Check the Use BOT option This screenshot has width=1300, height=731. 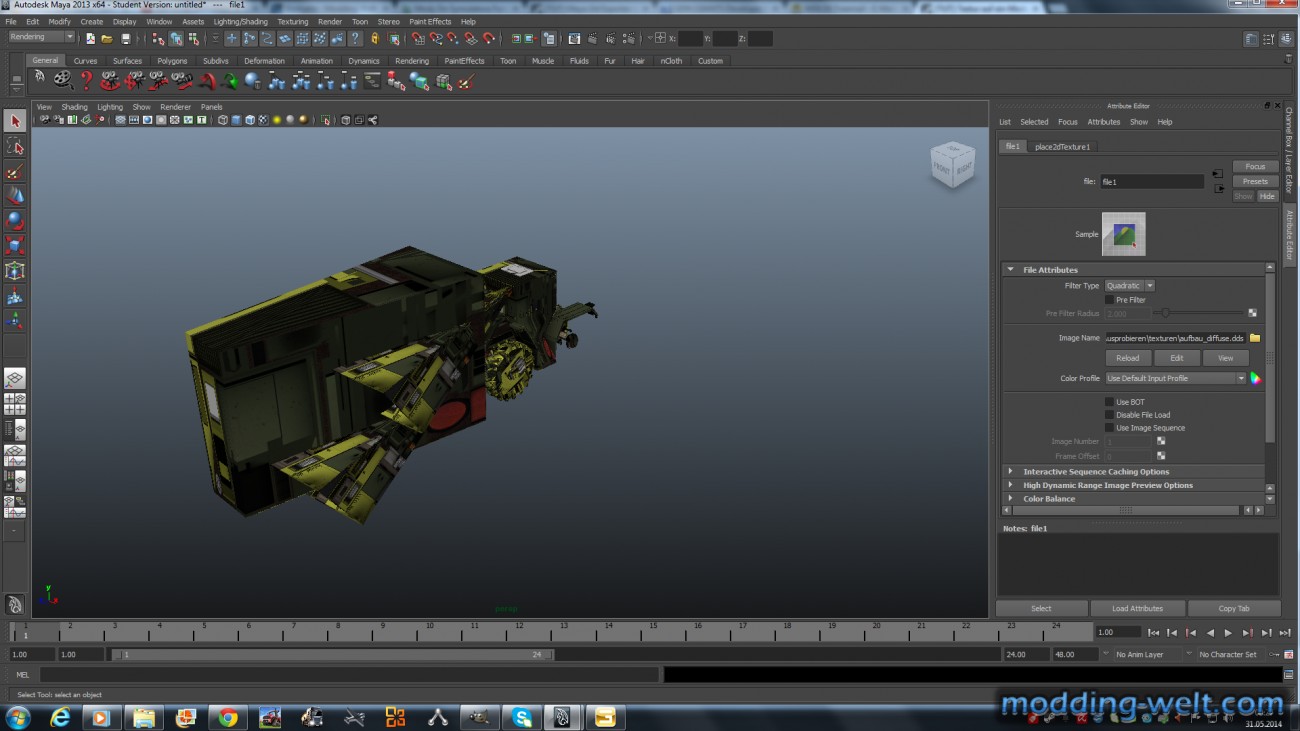click(1109, 402)
